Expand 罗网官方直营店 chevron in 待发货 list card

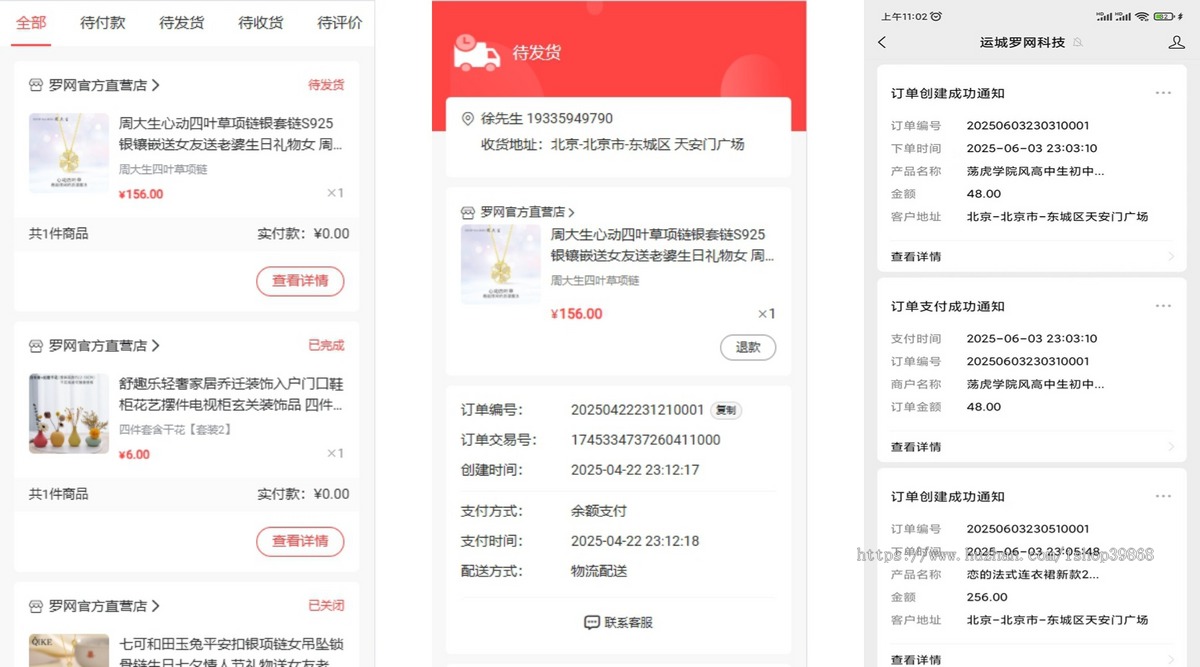click(155, 85)
